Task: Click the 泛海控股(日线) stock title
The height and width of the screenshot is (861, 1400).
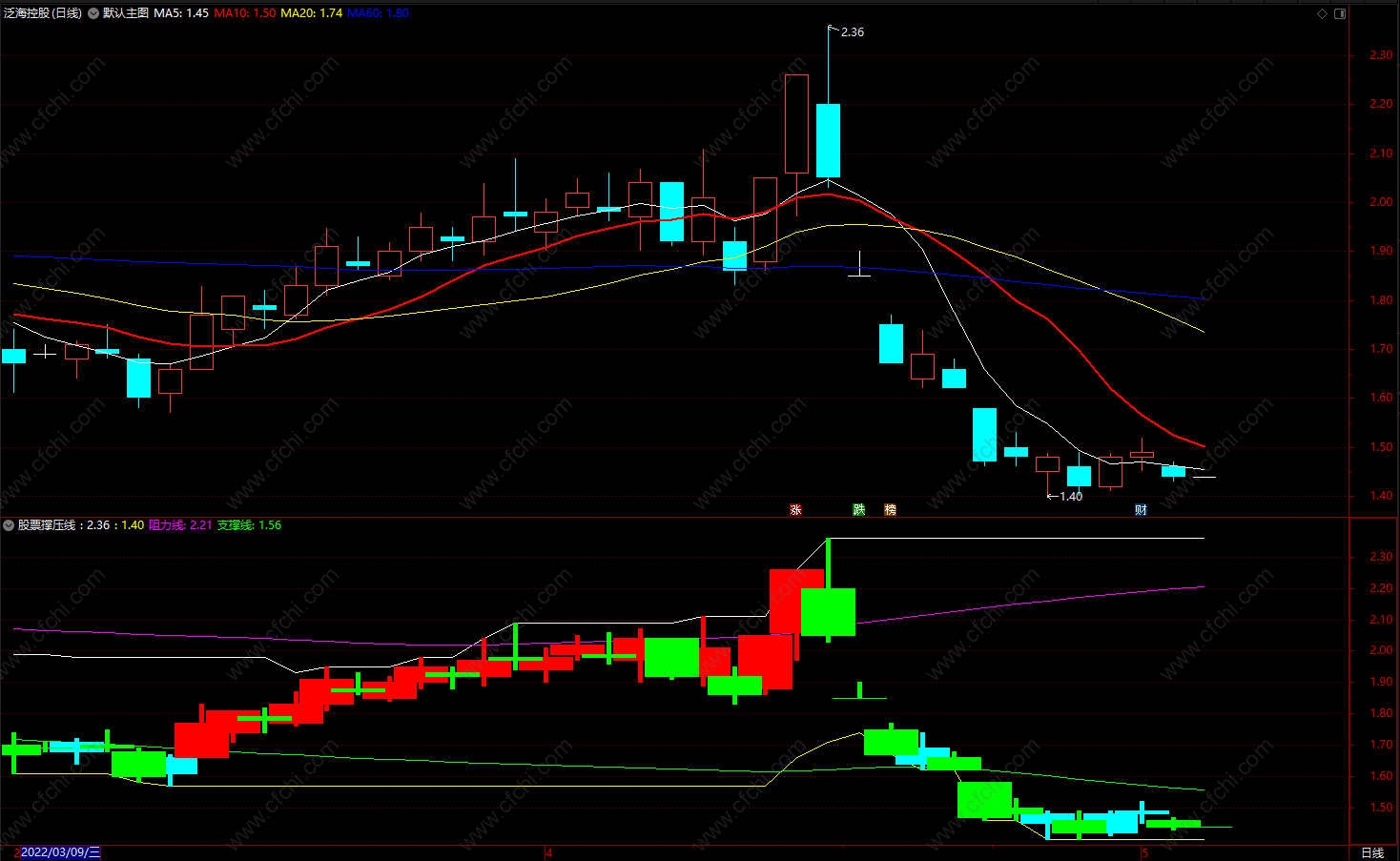Action: [43, 13]
